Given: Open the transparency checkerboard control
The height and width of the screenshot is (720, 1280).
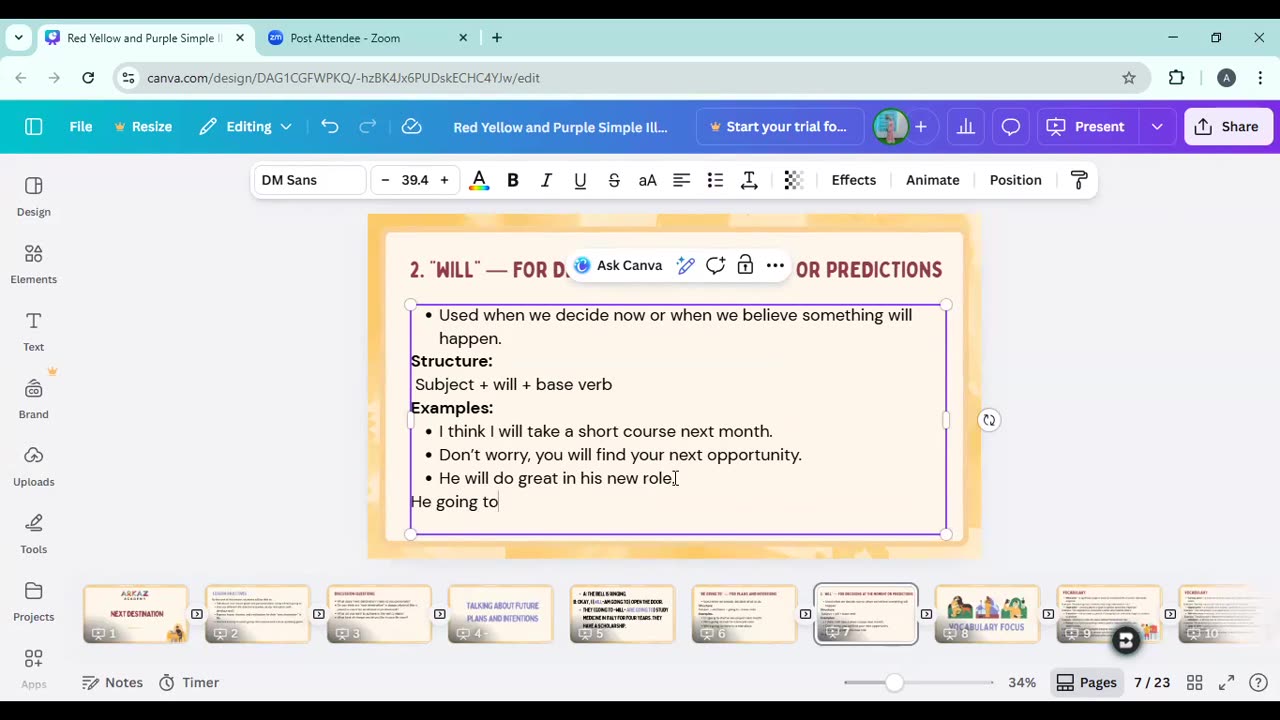Looking at the screenshot, I should coord(793,180).
